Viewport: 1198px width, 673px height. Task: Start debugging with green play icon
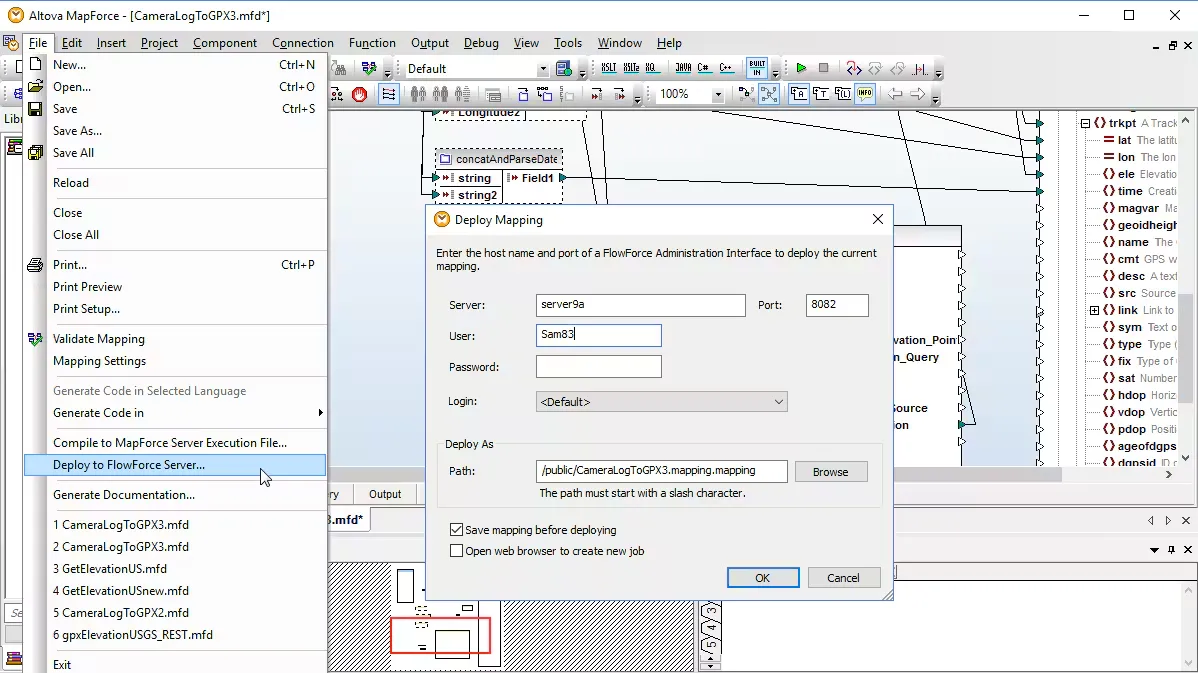(x=801, y=68)
